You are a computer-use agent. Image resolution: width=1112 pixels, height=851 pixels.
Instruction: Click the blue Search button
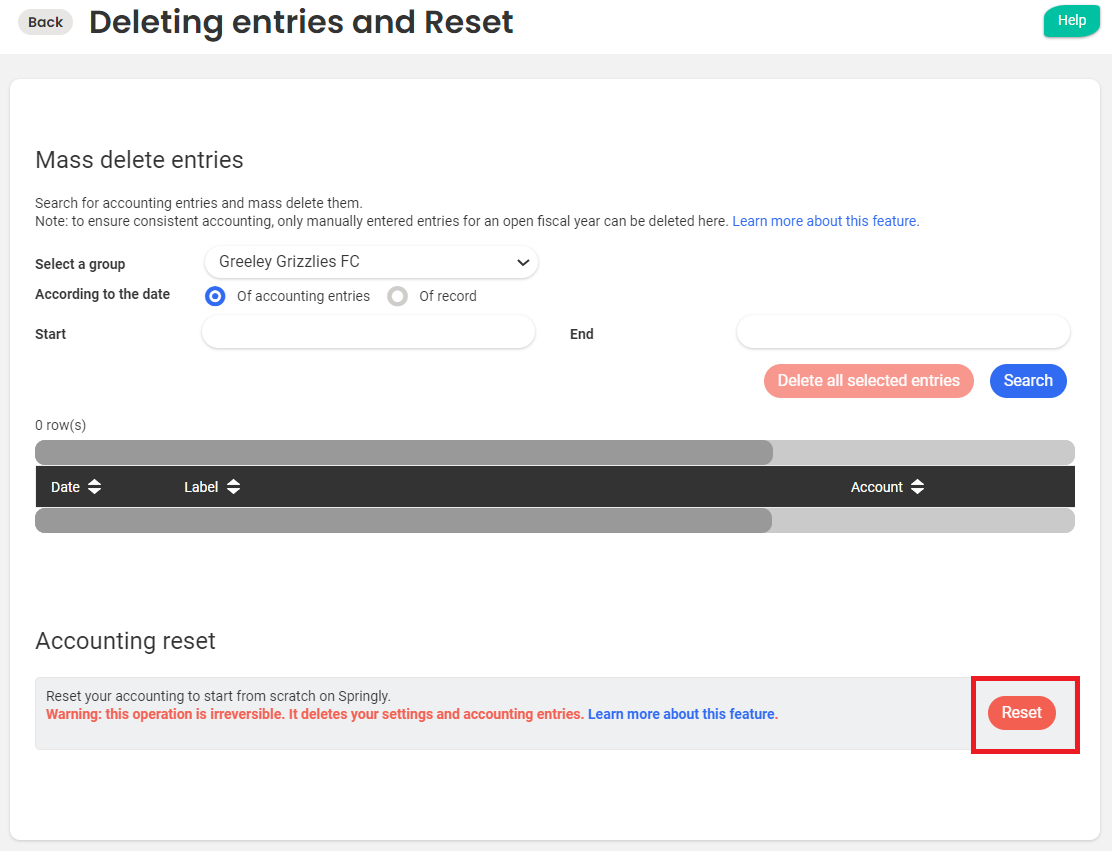[1028, 381]
